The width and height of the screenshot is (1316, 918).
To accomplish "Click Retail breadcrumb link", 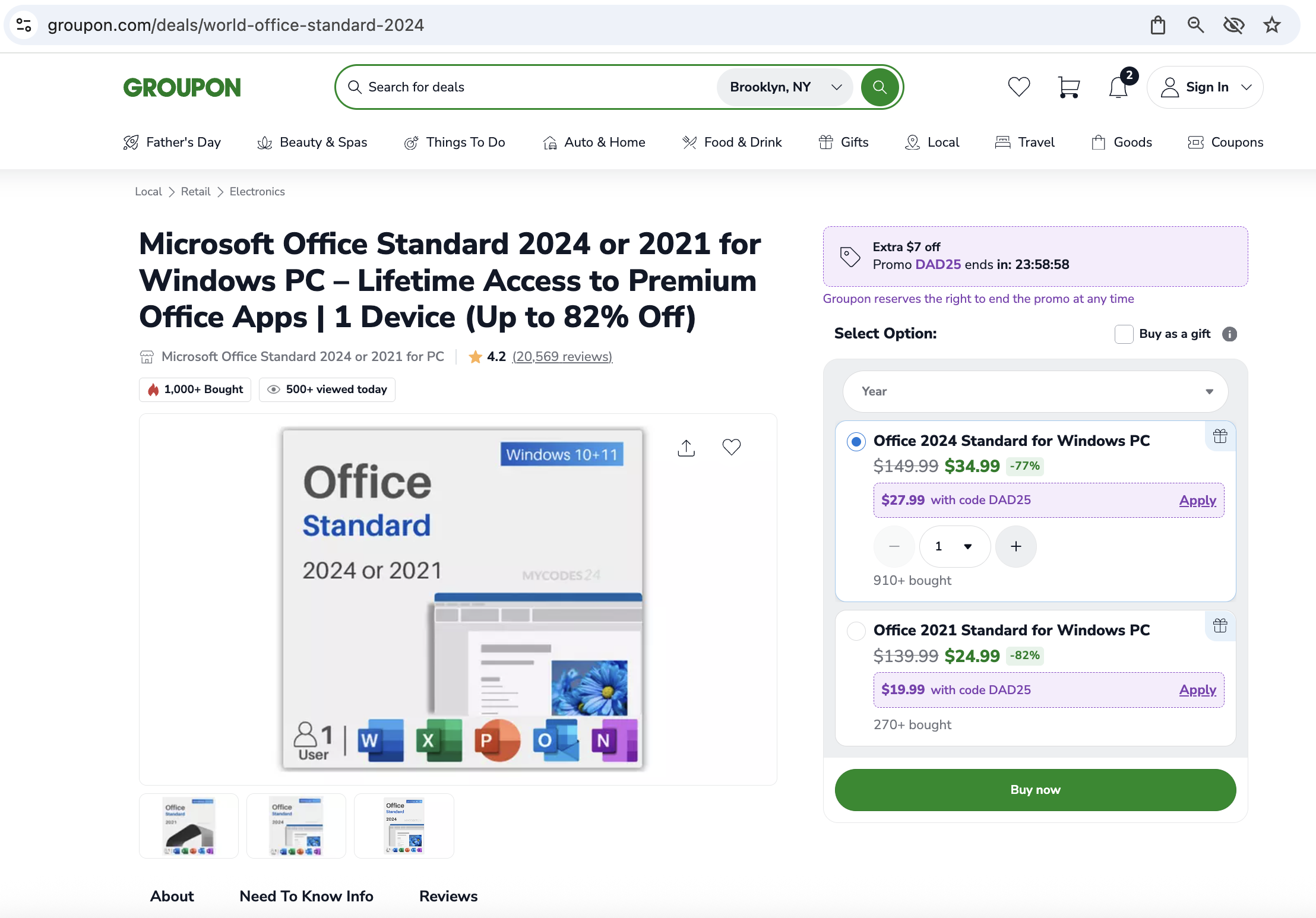I will [x=195, y=192].
